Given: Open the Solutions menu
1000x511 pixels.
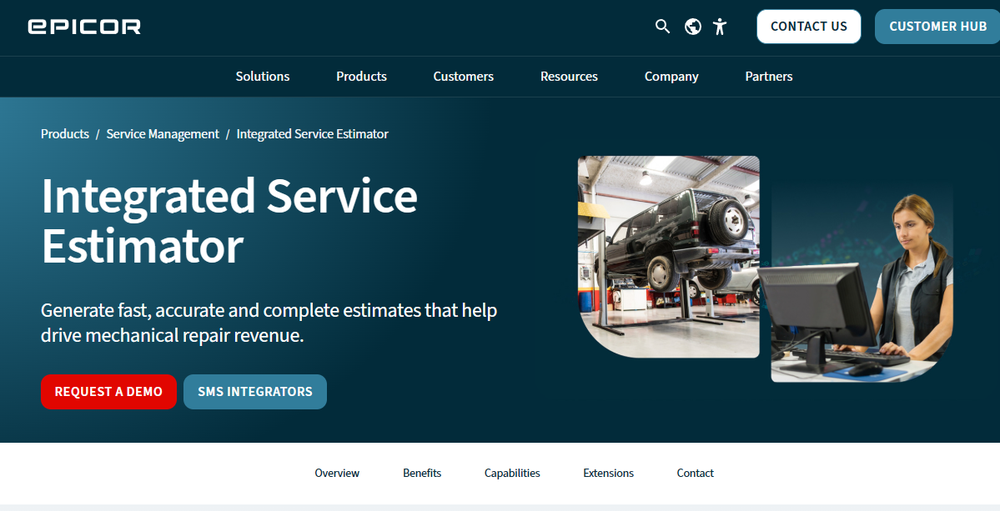Looking at the screenshot, I should coord(262,77).
